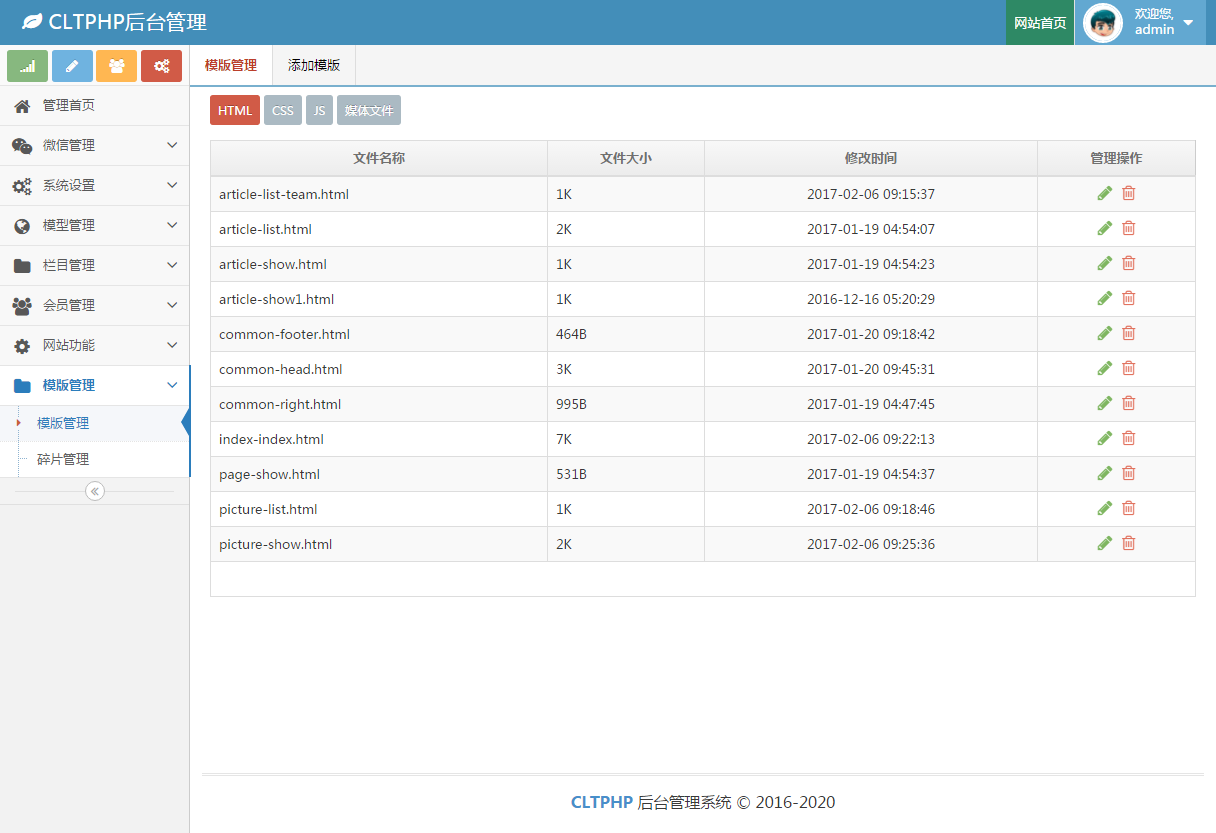
Task: Click the 网站首页 link in header
Action: coord(1040,23)
